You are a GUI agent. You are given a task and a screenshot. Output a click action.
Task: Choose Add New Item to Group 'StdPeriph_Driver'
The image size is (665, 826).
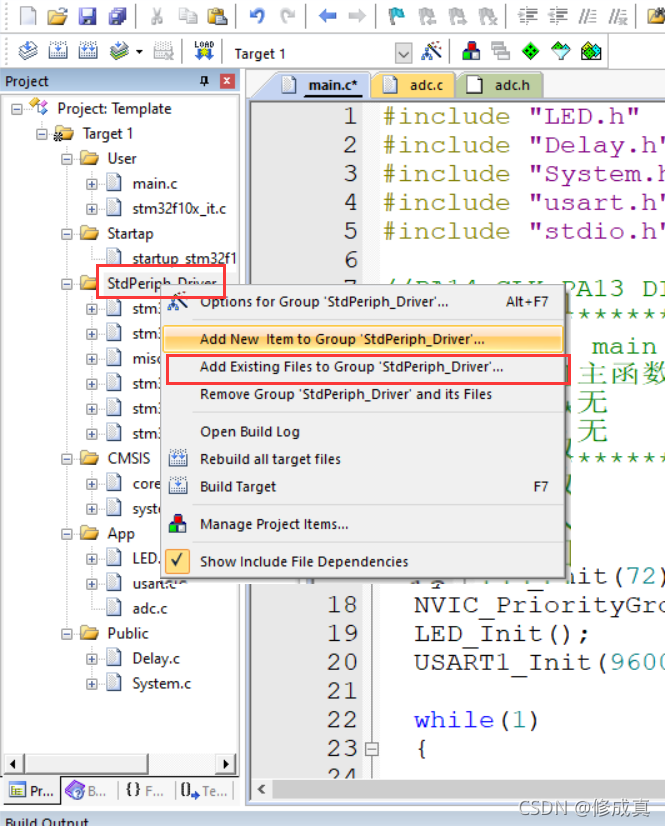pos(363,339)
